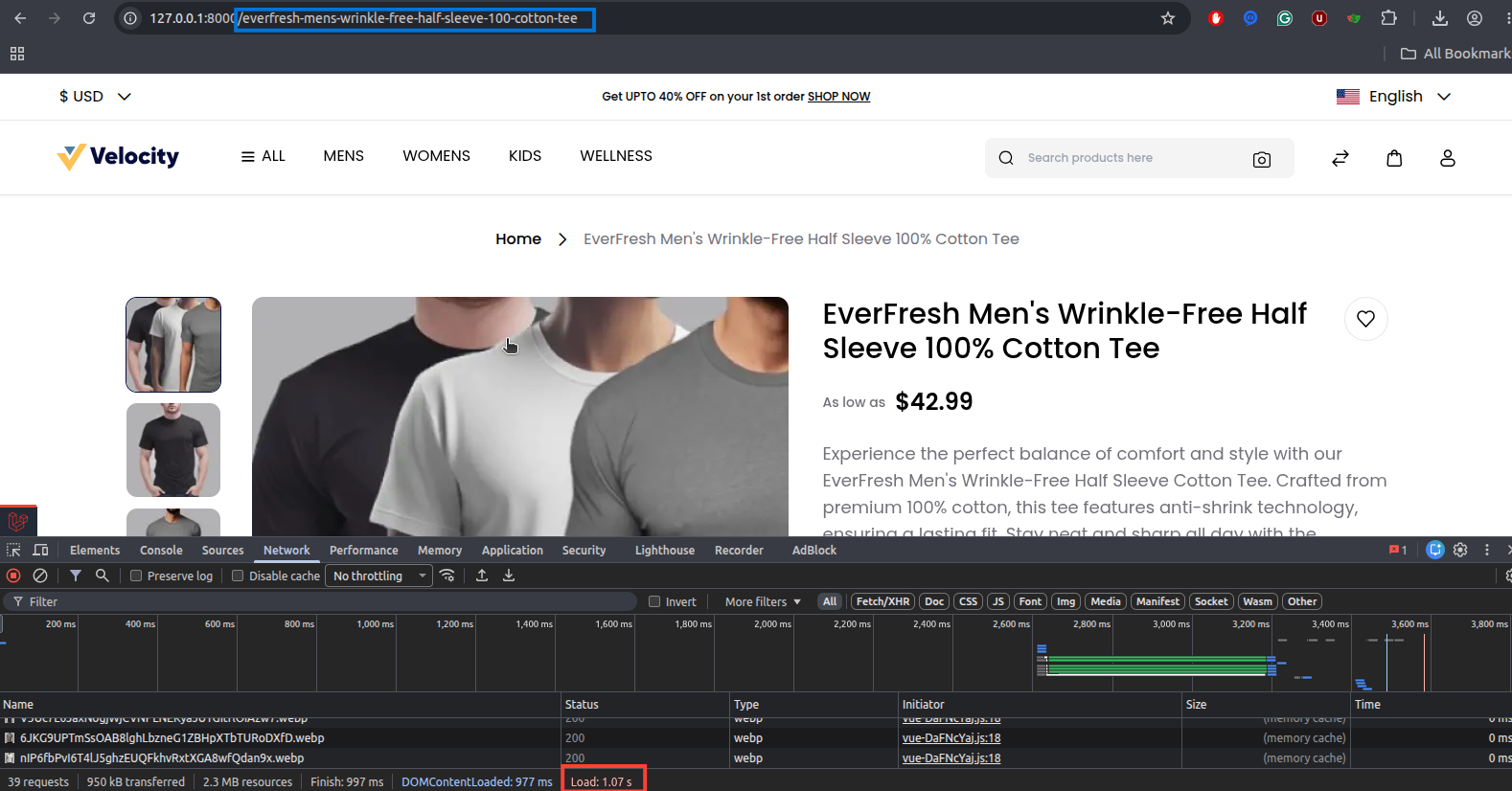
Task: Open the user account icon
Action: point(1448,158)
